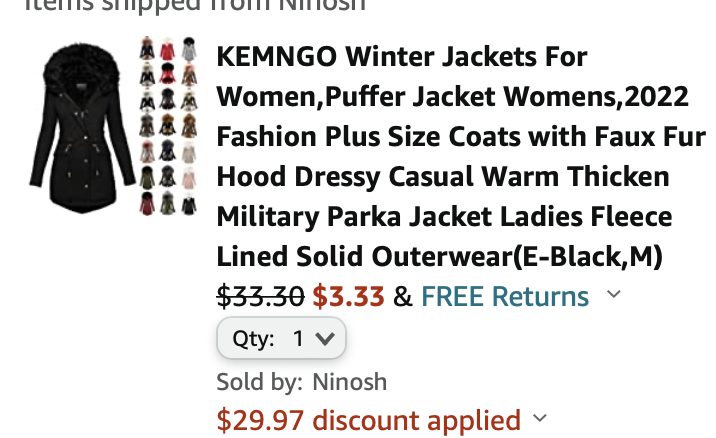This screenshot has width=716, height=438.
Task: Click the chevron arrow inside the Qty selector
Action: 325,339
